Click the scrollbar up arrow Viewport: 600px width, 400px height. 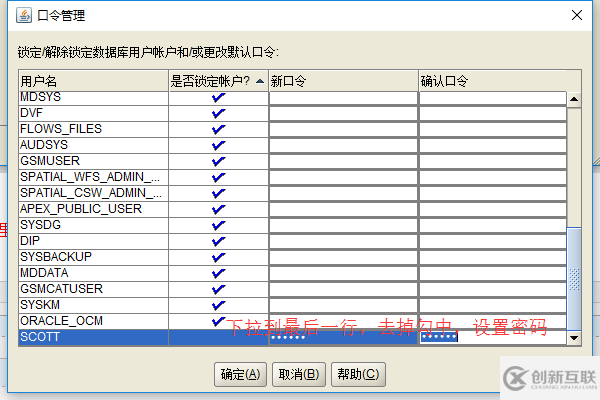(574, 100)
